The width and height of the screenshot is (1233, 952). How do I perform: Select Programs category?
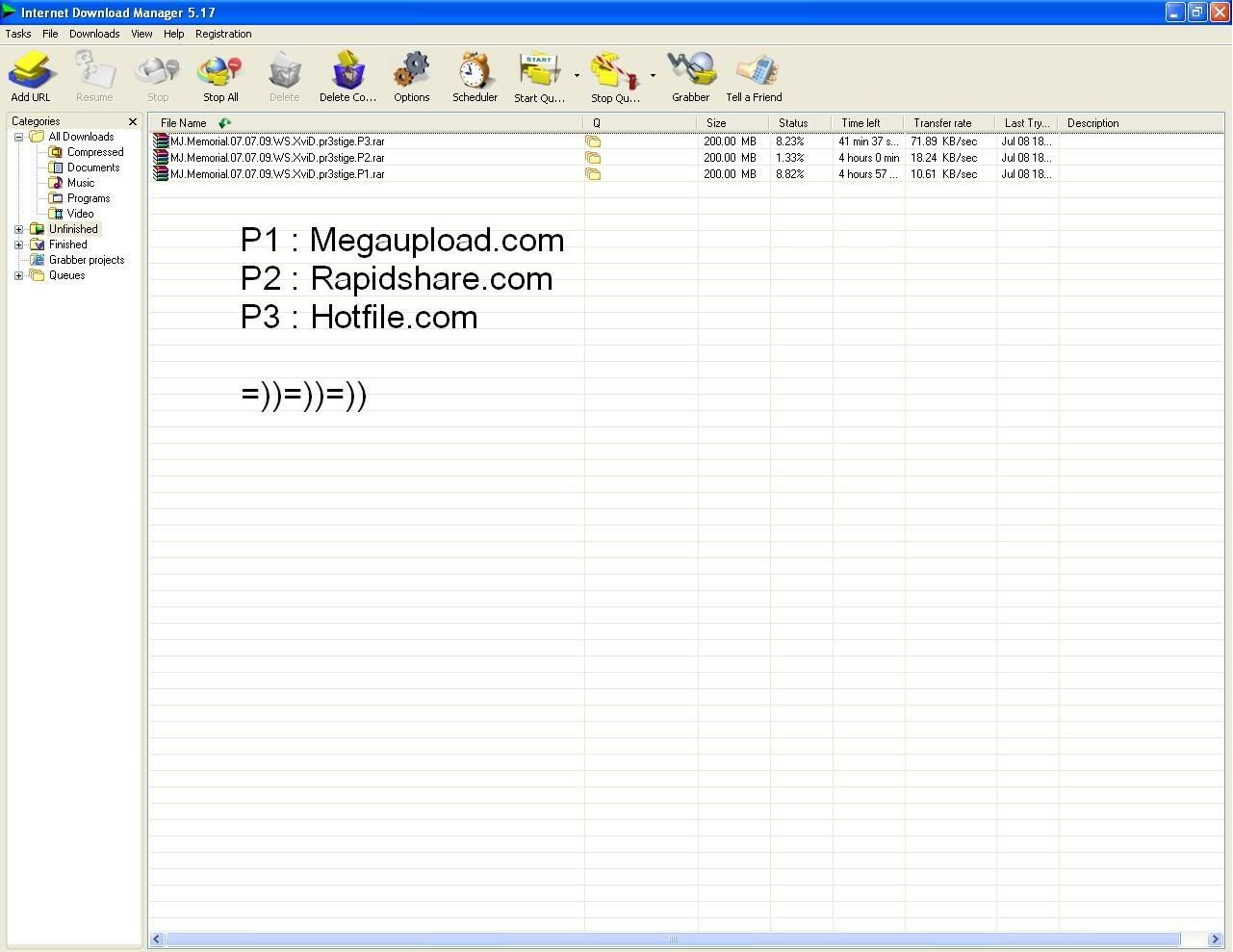pyautogui.click(x=89, y=198)
